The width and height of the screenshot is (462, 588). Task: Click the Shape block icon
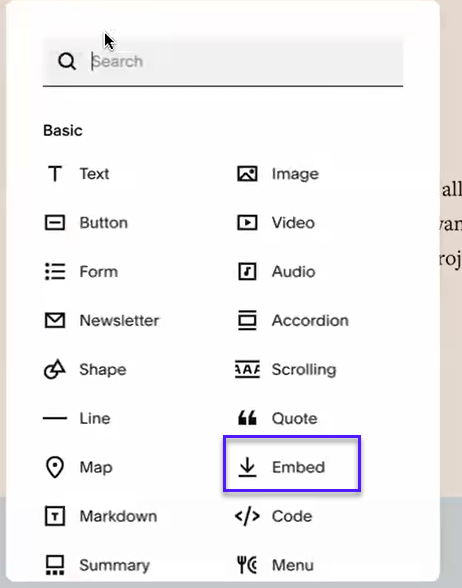55,369
